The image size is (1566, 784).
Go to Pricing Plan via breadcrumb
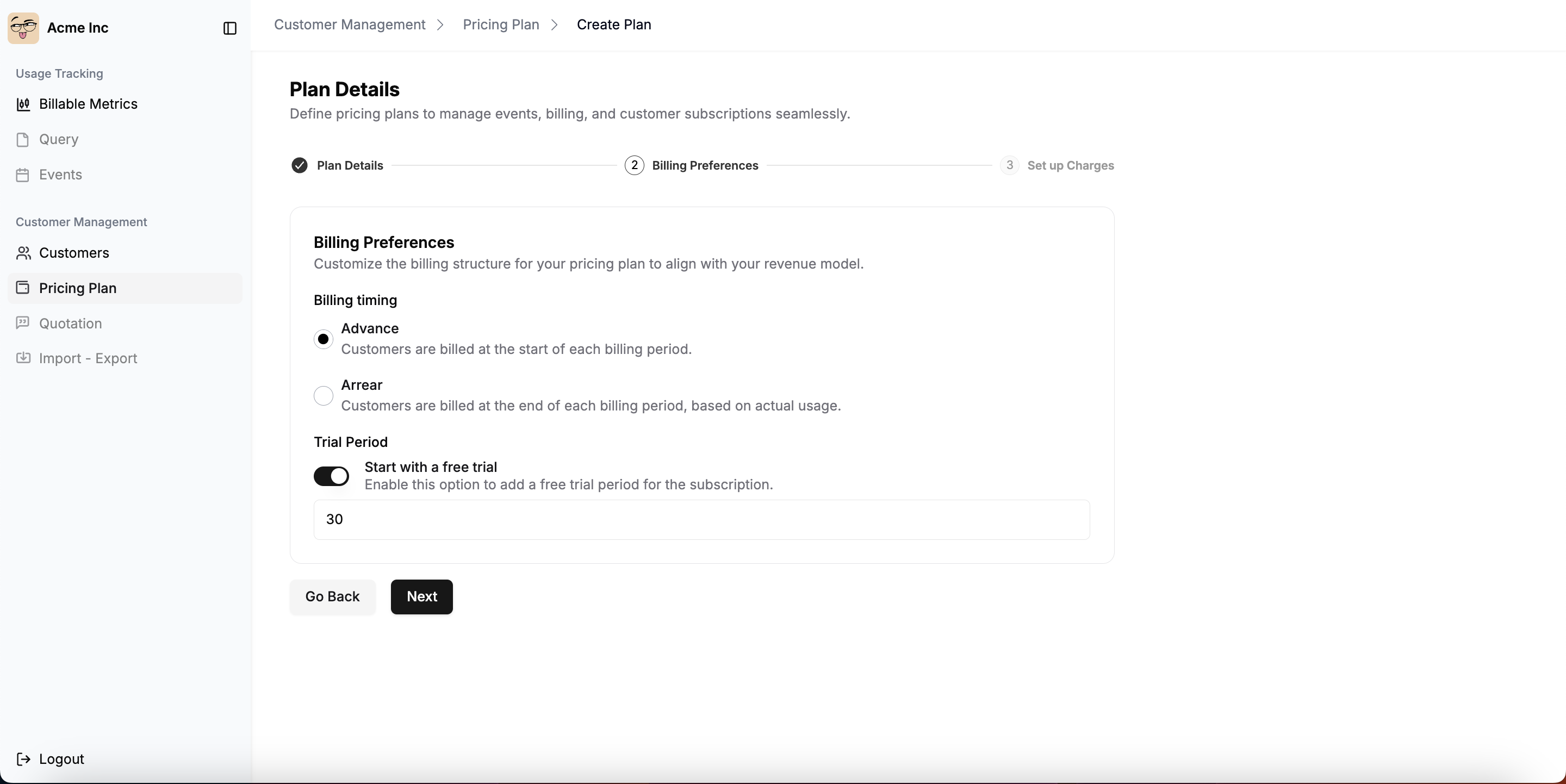tap(500, 24)
